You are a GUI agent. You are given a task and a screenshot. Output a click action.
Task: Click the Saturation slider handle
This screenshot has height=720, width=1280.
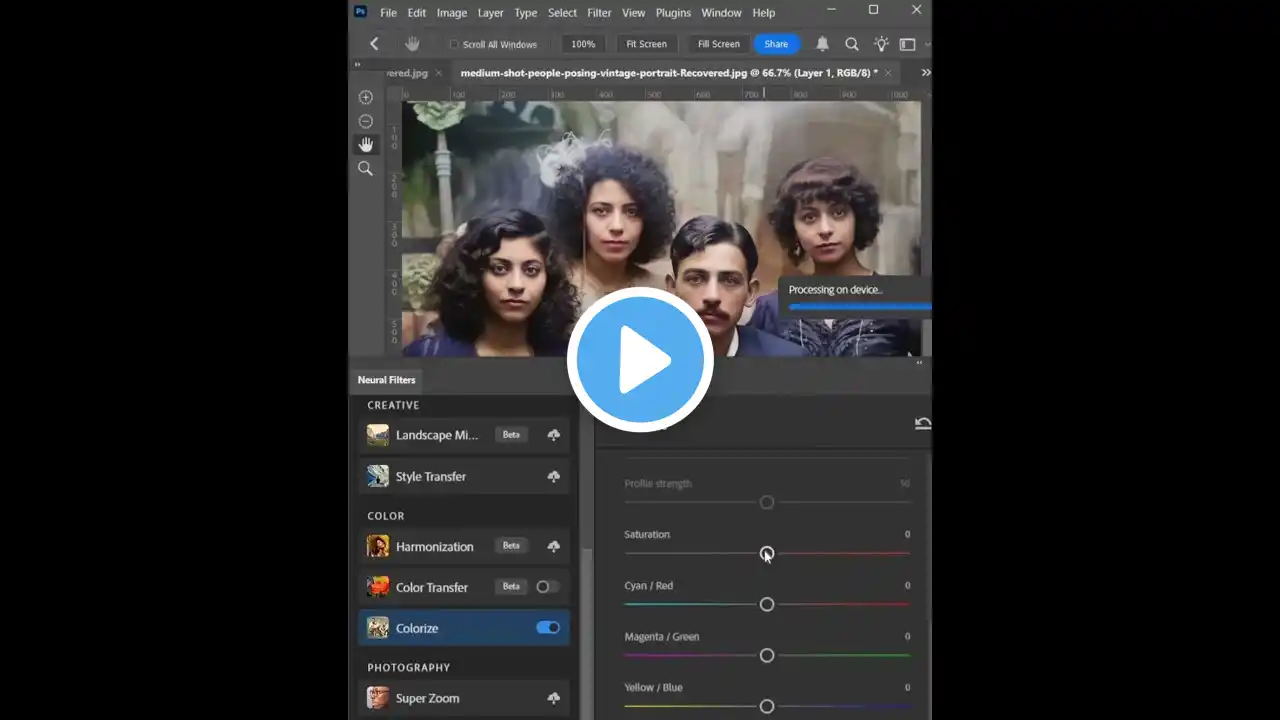point(767,553)
